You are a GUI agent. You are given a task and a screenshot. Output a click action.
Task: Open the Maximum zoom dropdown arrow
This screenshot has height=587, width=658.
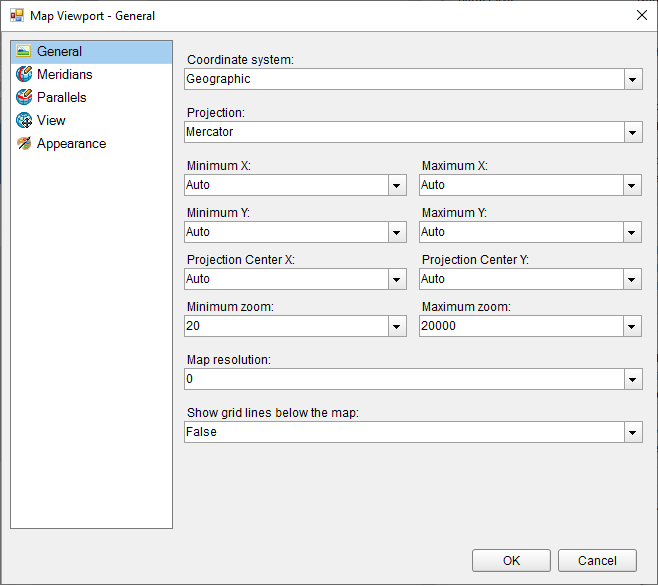coord(632,326)
